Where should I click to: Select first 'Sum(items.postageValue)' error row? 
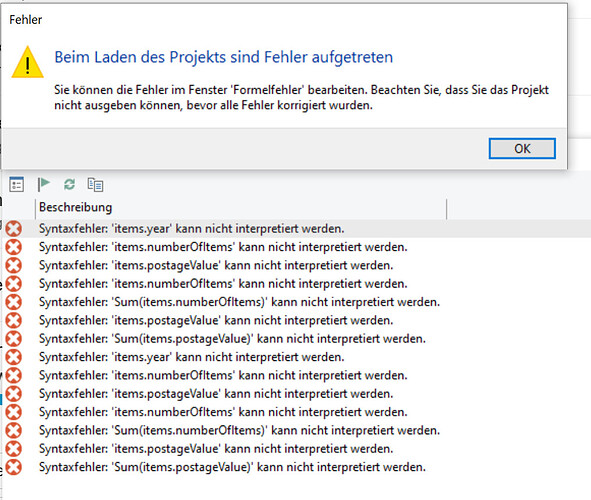tap(297, 339)
